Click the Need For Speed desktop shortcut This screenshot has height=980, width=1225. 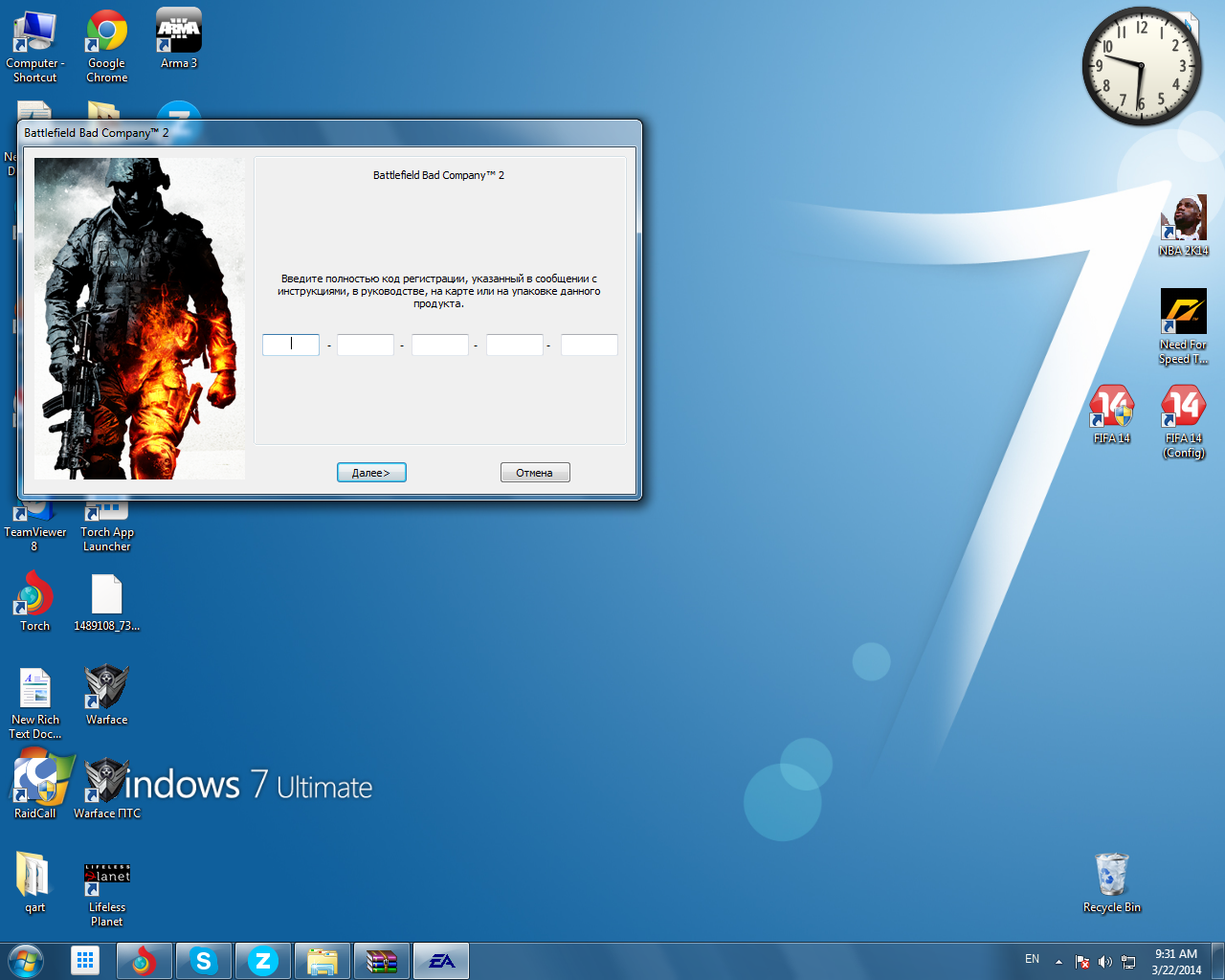coord(1184,327)
